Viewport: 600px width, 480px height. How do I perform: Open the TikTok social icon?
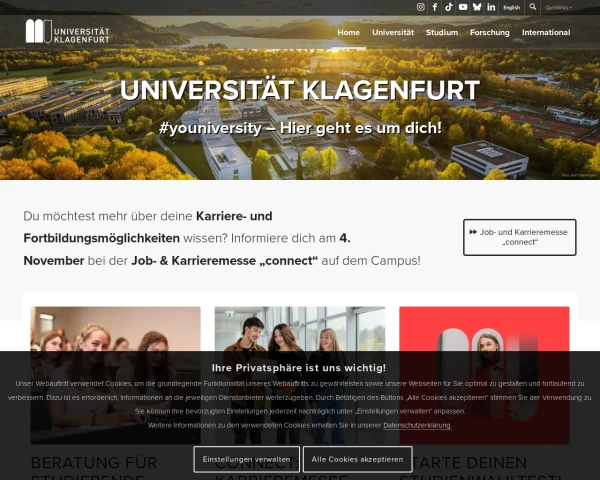pyautogui.click(x=449, y=7)
